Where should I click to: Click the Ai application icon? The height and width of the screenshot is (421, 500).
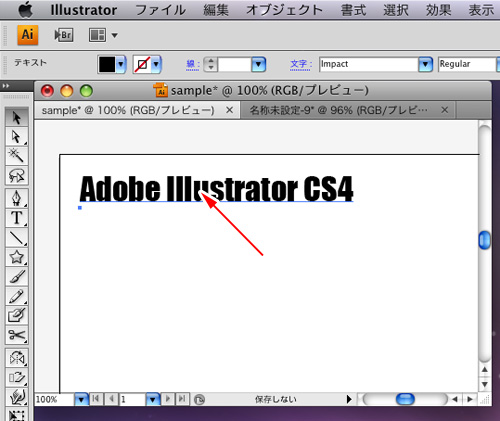point(28,35)
